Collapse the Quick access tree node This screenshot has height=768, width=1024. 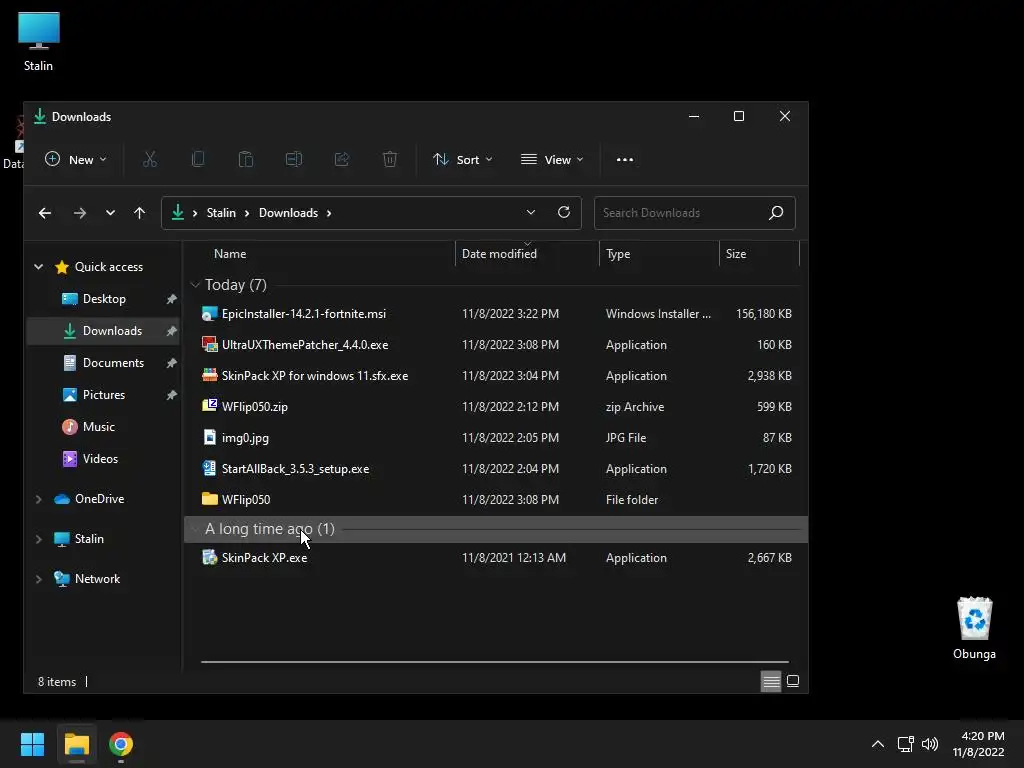click(x=39, y=266)
